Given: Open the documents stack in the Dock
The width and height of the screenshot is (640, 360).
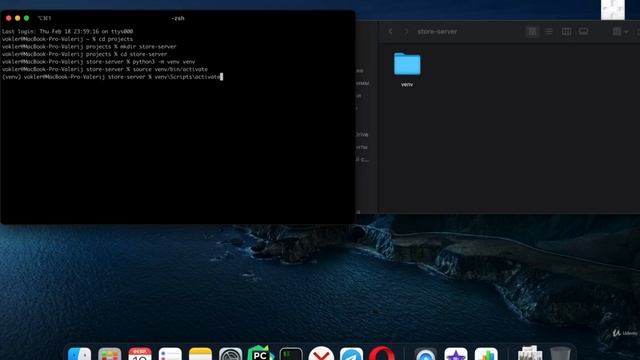Looking at the screenshot, I should click(x=530, y=353).
